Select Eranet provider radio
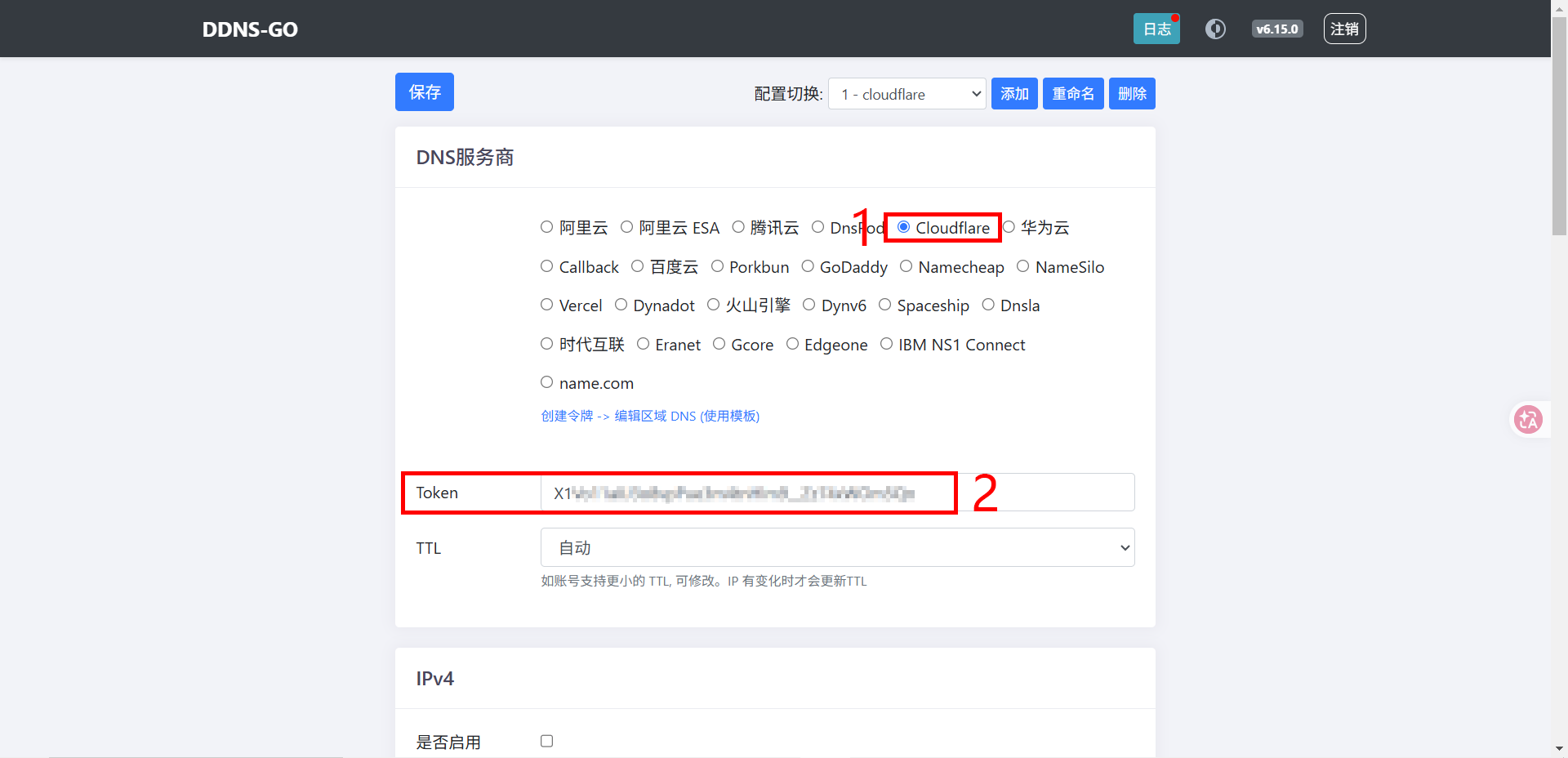Viewport: 1568px width, 758px height. (x=643, y=344)
